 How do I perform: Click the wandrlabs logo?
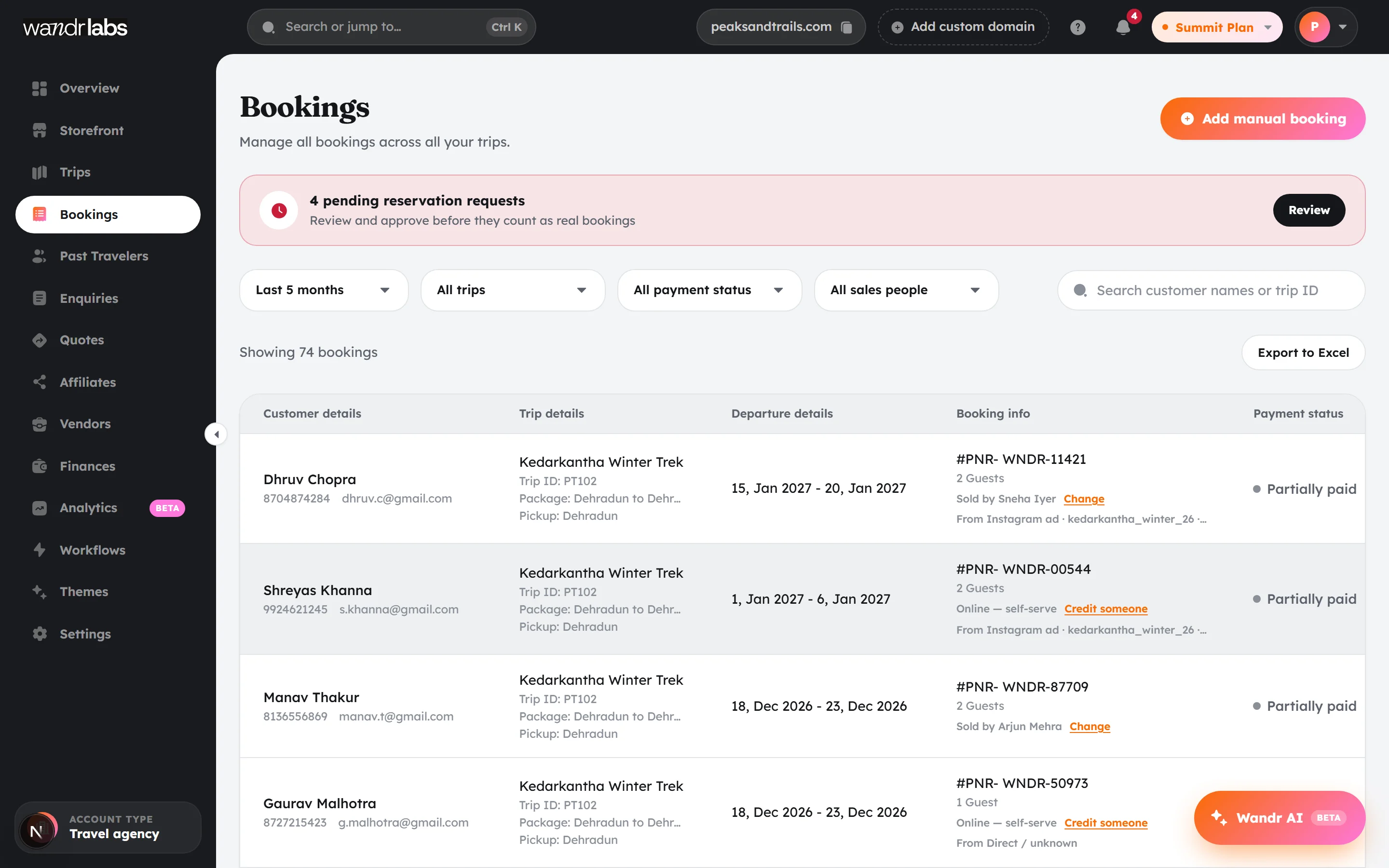pos(75,27)
